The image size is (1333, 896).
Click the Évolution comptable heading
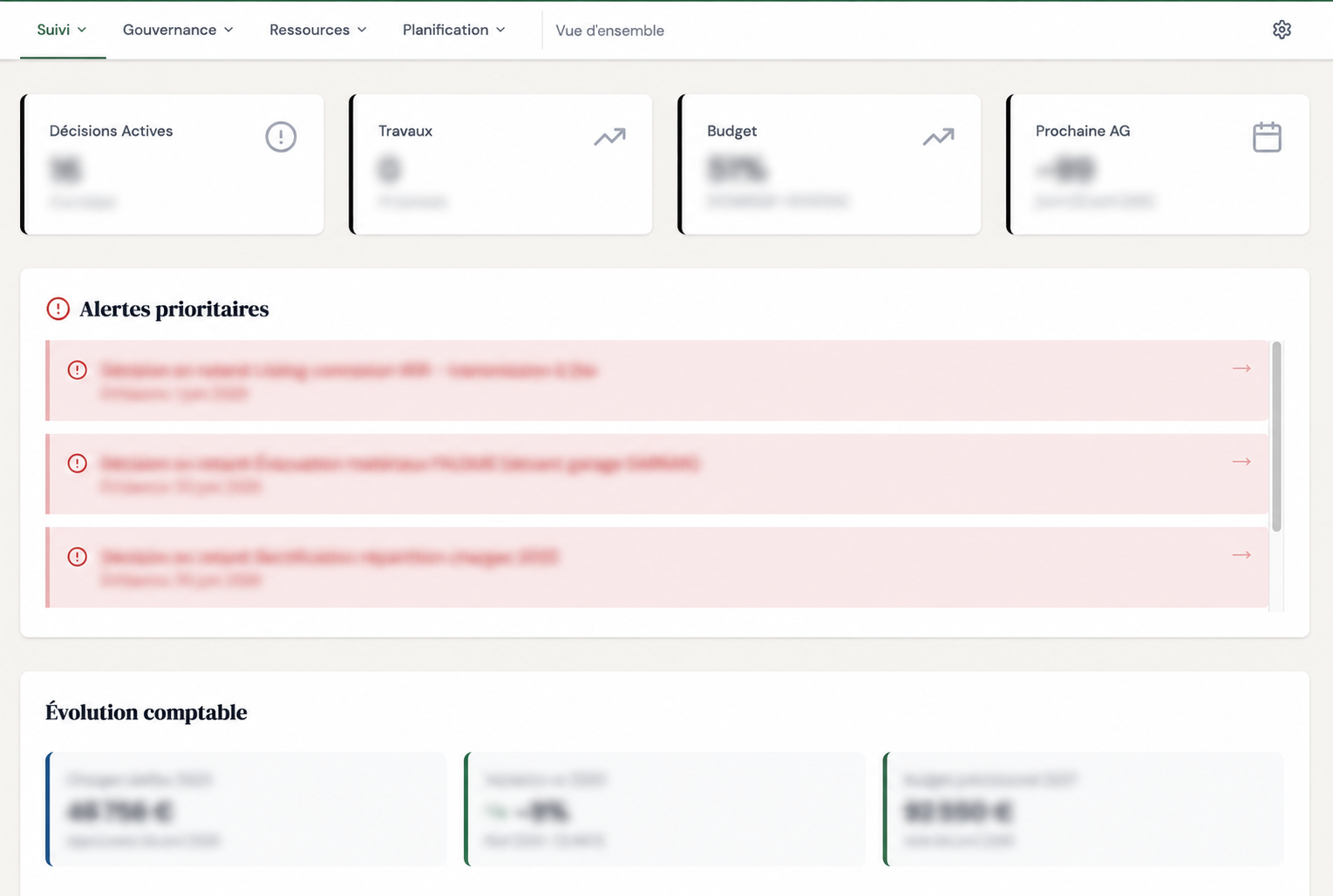[146, 712]
